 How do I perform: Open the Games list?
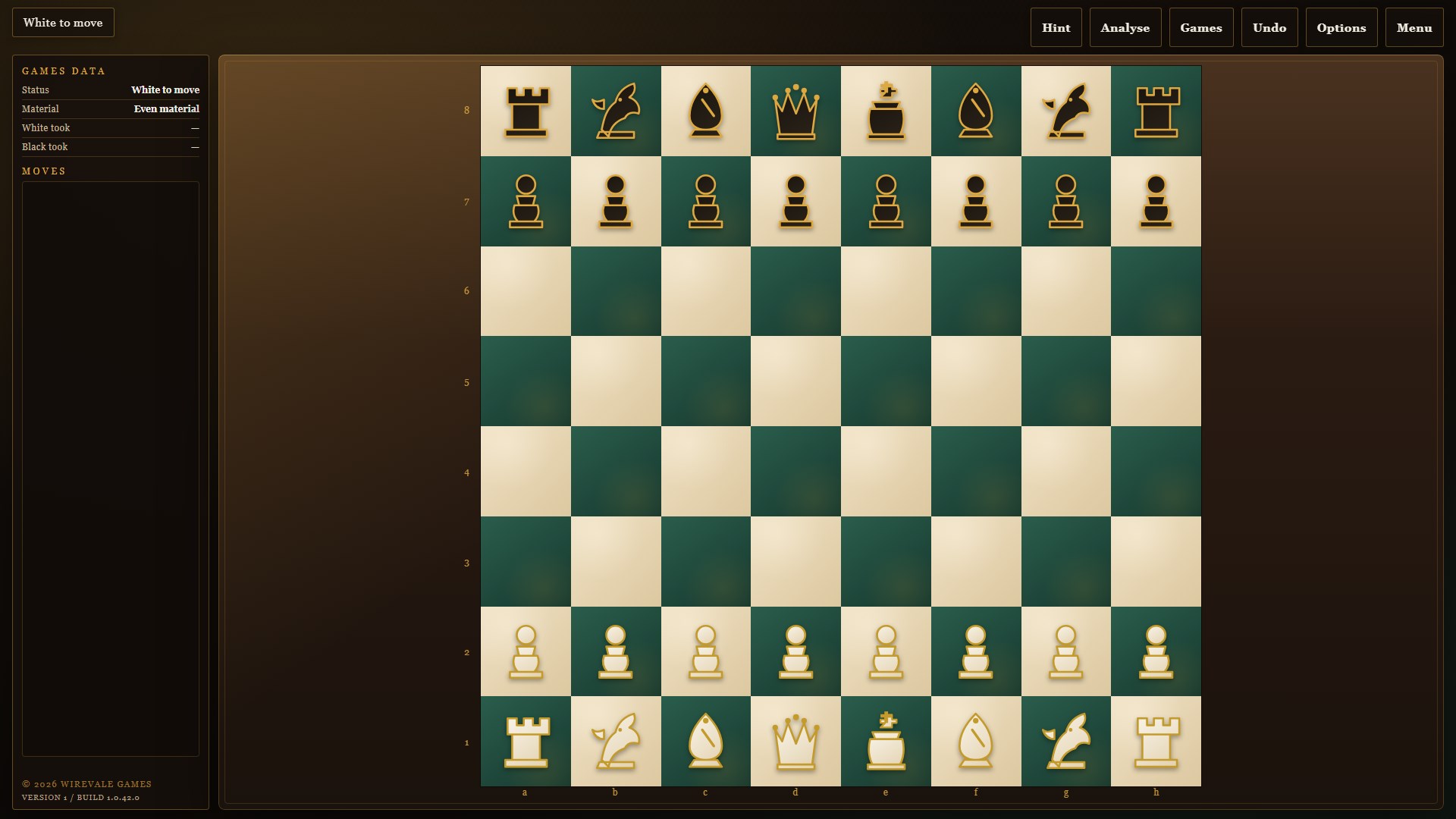coord(1201,27)
